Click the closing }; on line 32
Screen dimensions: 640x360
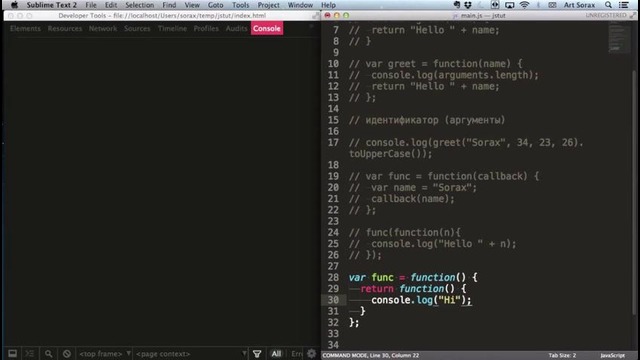pyautogui.click(x=354, y=322)
